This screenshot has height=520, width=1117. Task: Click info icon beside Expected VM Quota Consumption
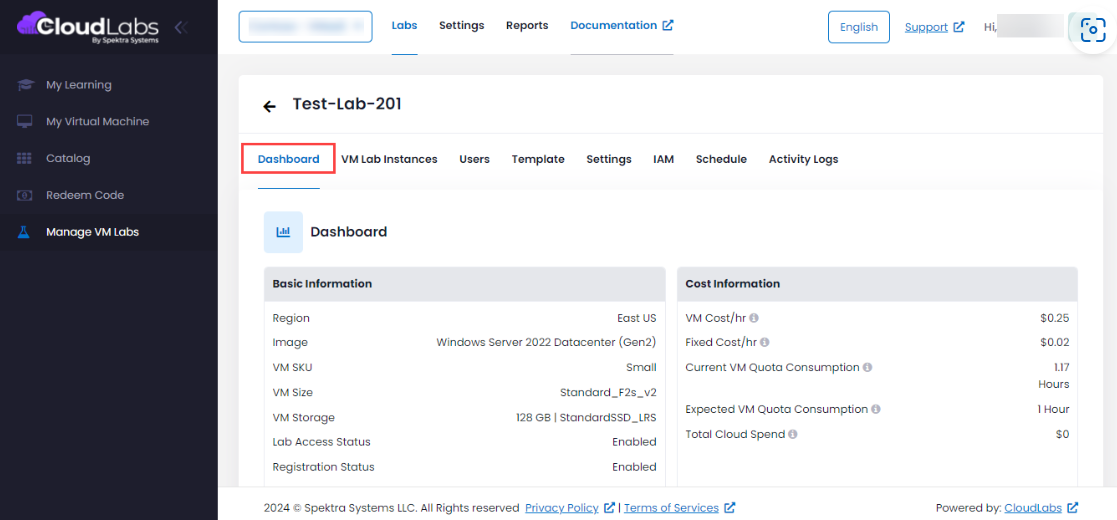876,410
